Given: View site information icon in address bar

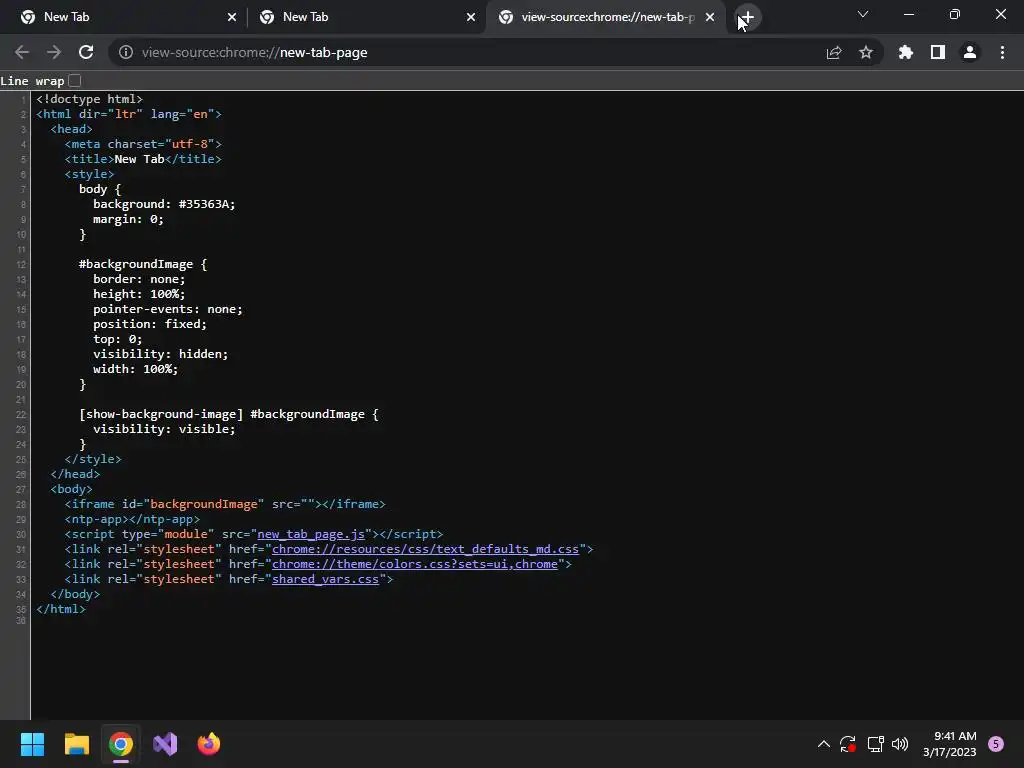Looking at the screenshot, I should click(x=125, y=52).
